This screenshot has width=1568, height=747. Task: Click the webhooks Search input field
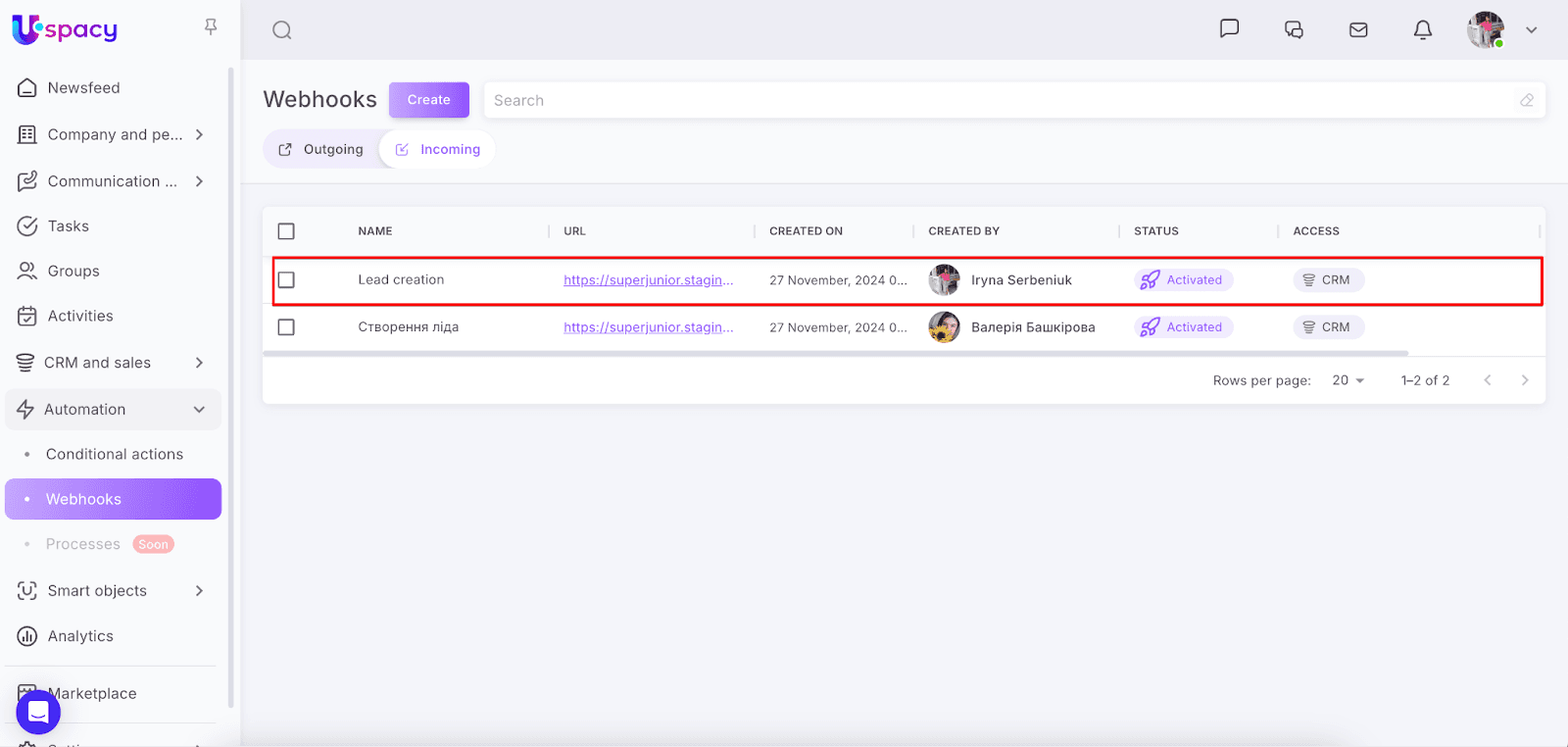point(1000,100)
